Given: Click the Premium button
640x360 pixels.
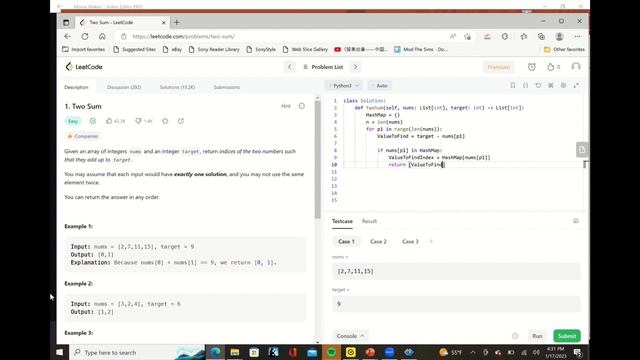Looking at the screenshot, I should click(x=498, y=67).
